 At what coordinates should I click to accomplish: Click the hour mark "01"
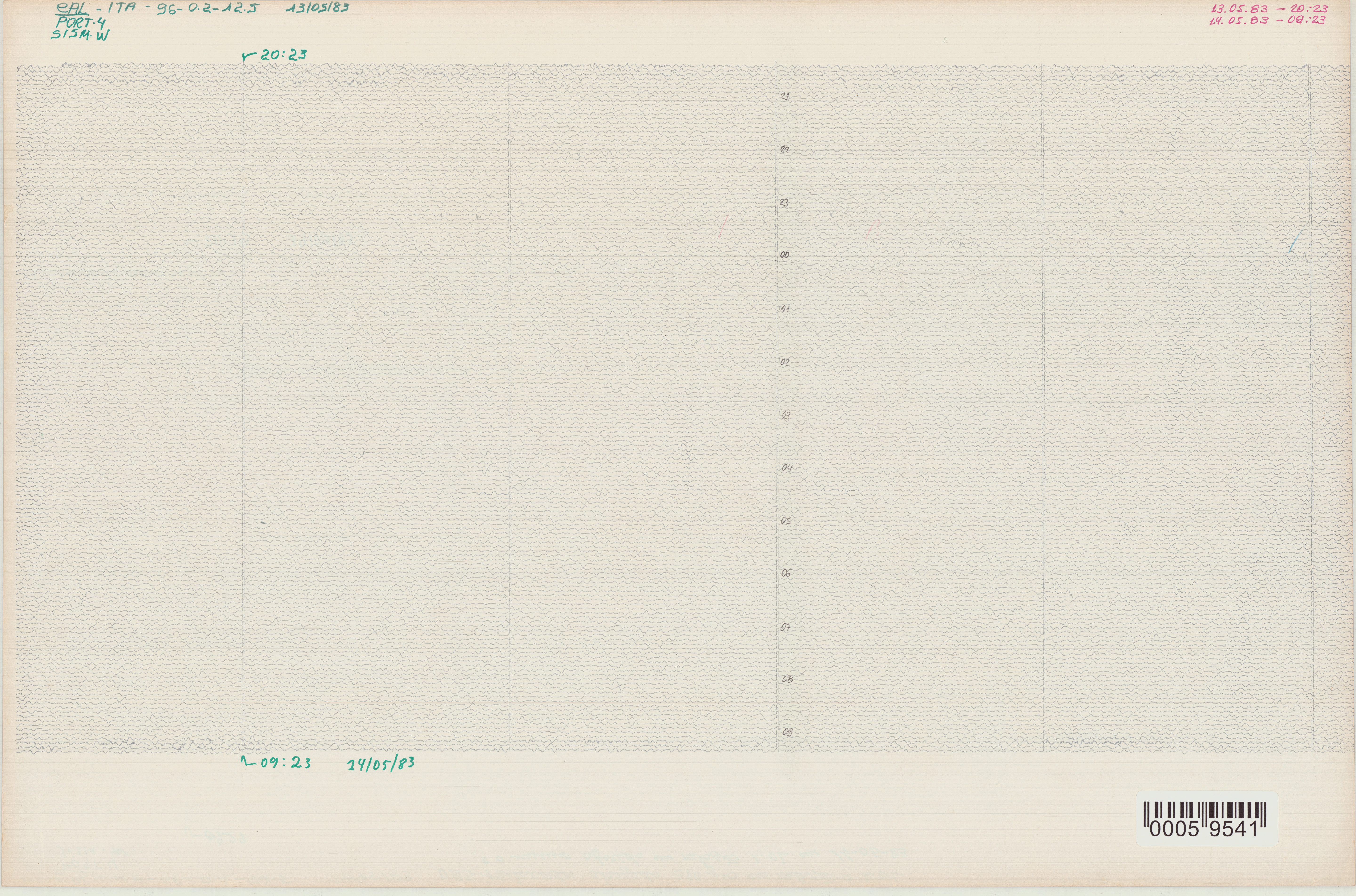[785, 309]
